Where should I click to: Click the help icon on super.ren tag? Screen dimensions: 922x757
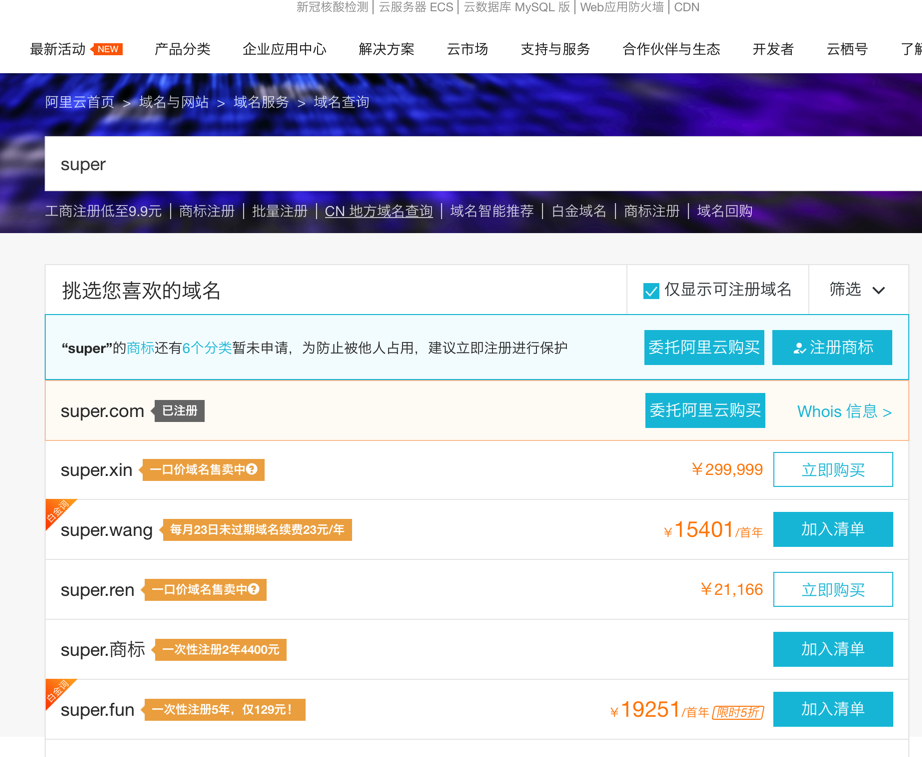click(254, 589)
